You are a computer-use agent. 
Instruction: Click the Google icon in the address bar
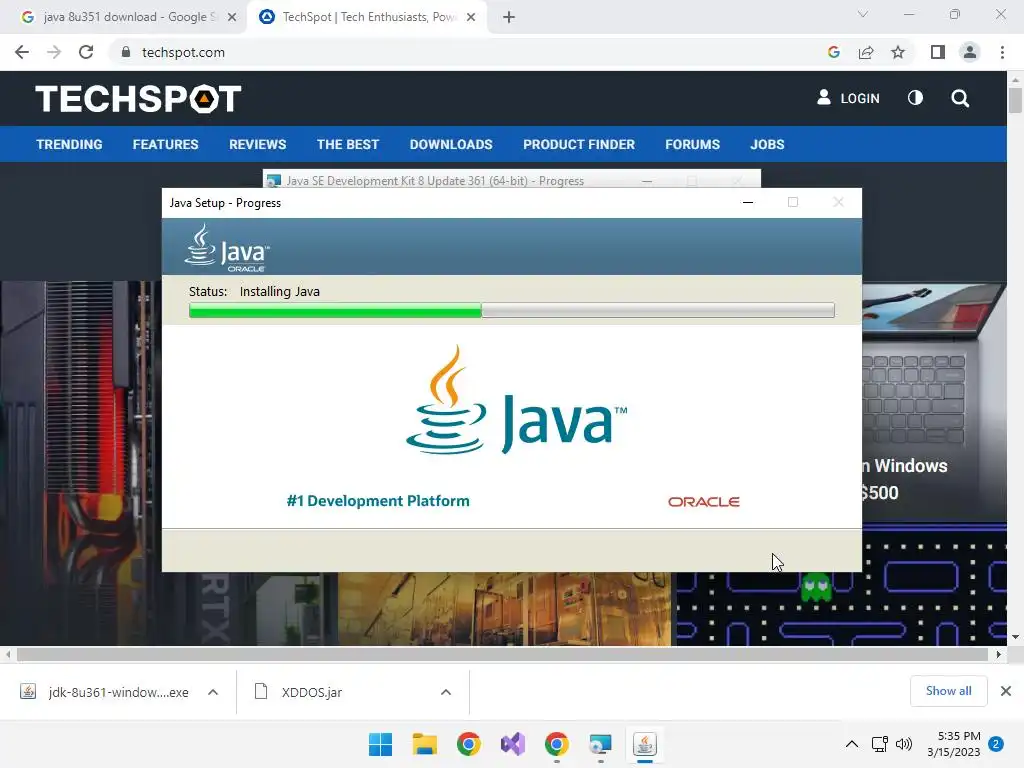[833, 52]
